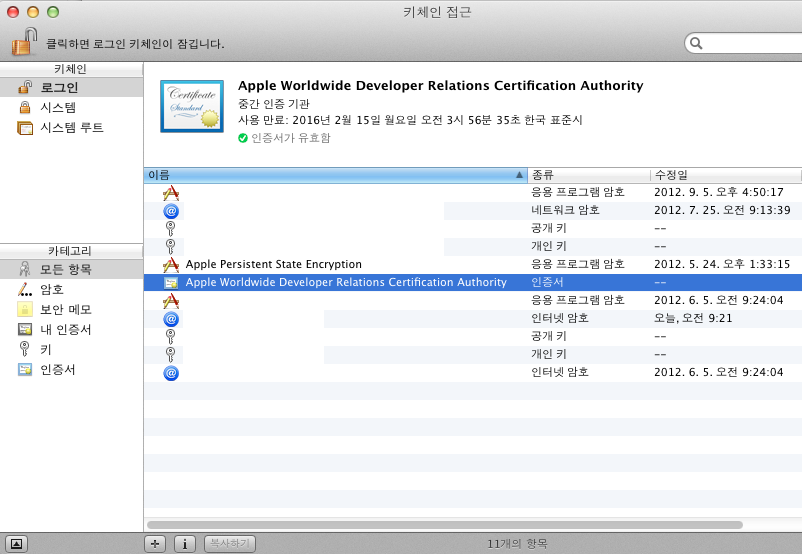
Task: Select the 시스템 keychain
Action: (71, 107)
